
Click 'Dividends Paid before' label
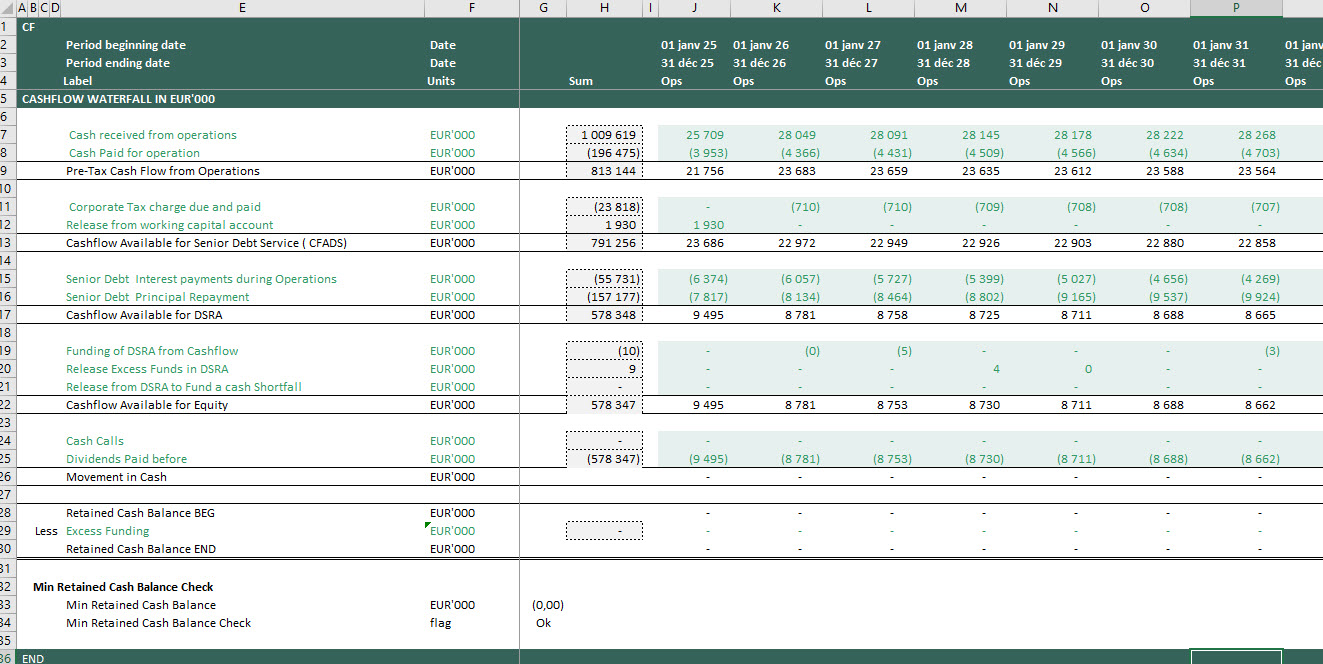pyautogui.click(x=126, y=459)
